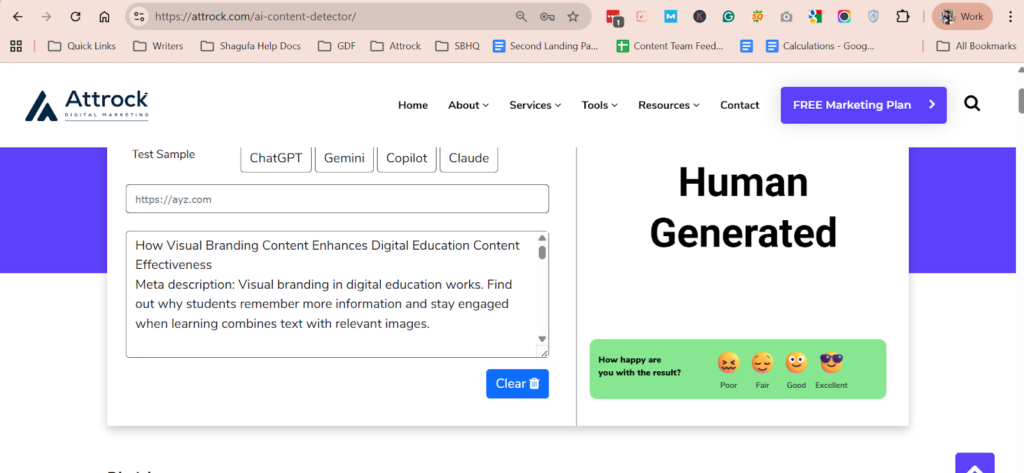Open the Attrock bookmark folder
Image resolution: width=1024 pixels, height=473 pixels.
[x=395, y=46]
